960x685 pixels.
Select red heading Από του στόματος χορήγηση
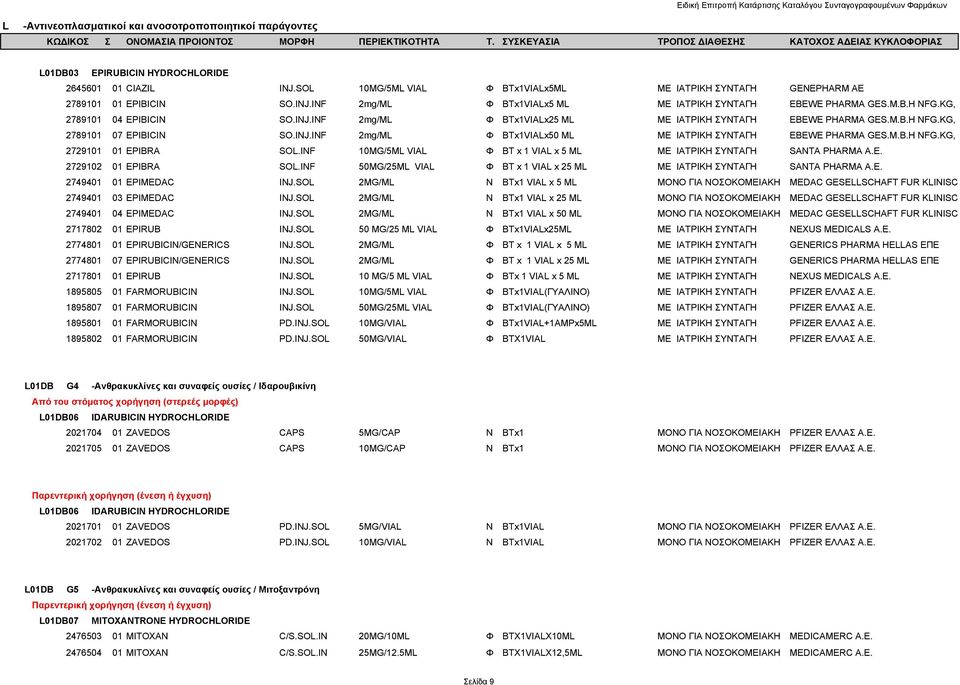click(x=135, y=402)
